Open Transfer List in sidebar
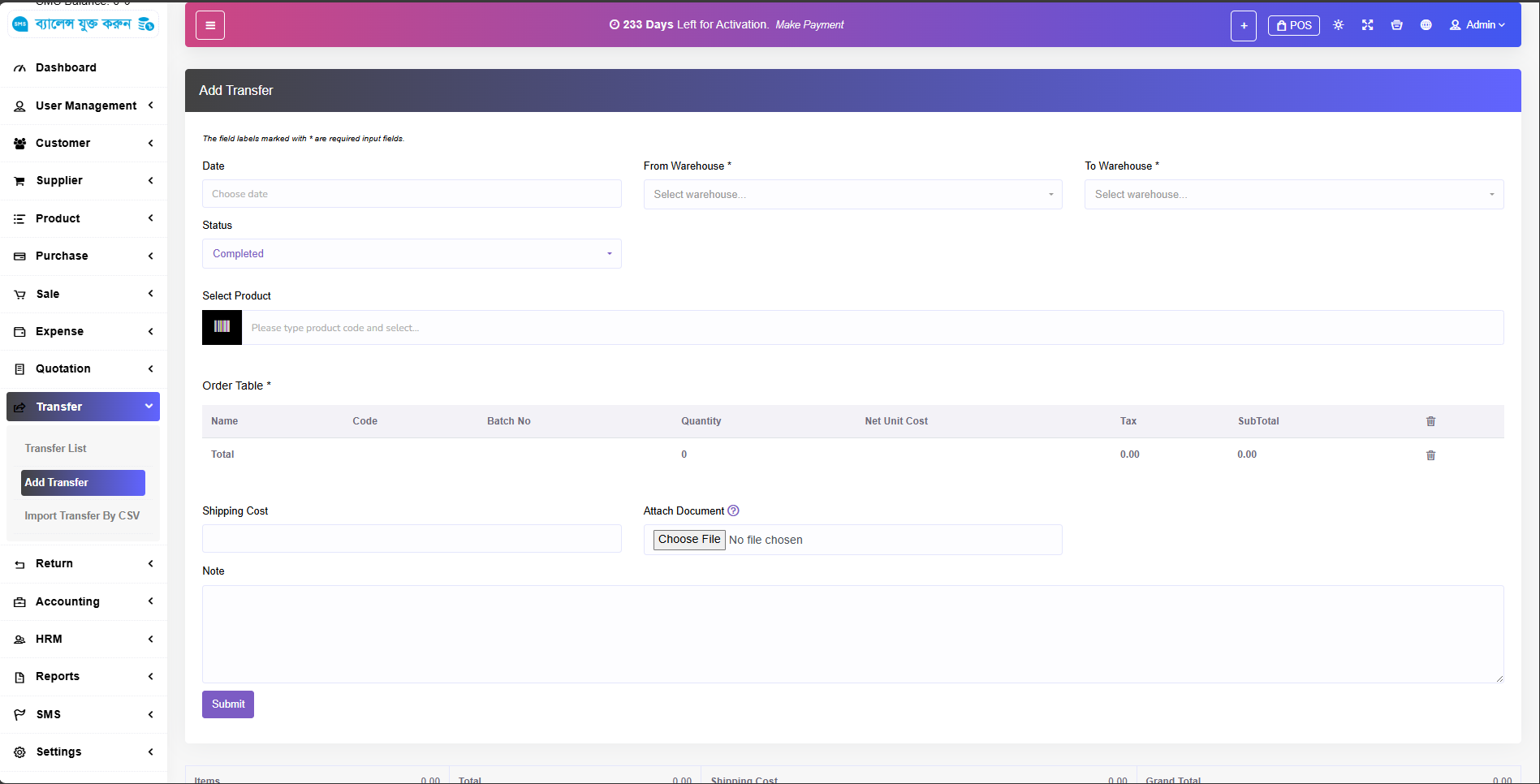This screenshot has width=1540, height=784. tap(55, 448)
